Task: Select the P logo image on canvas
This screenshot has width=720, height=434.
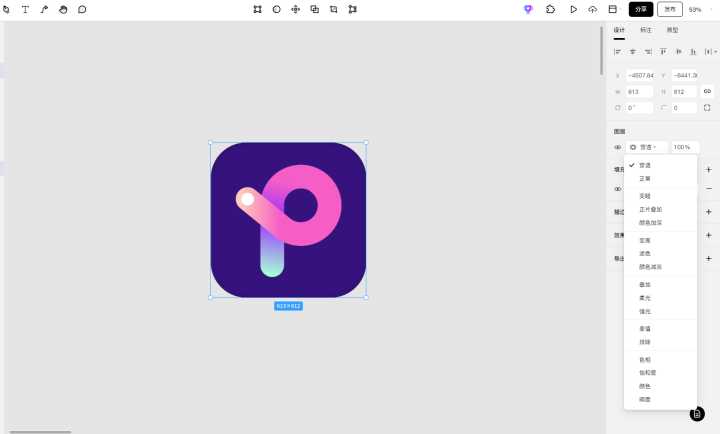Action: click(288, 220)
